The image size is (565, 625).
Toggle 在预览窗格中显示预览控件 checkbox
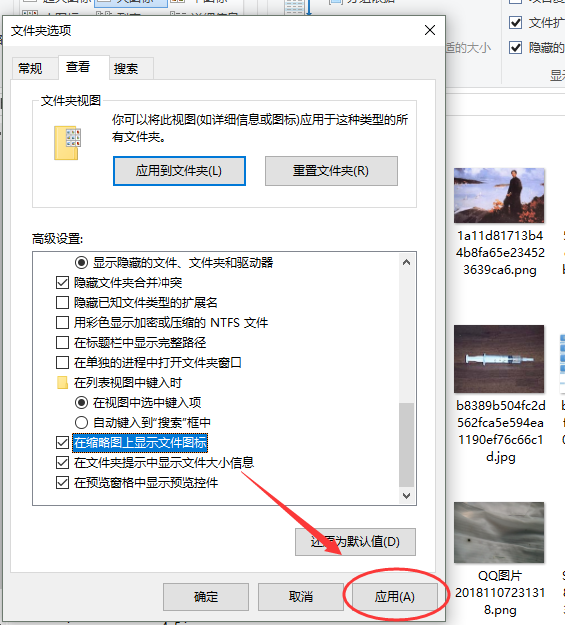tap(62, 483)
